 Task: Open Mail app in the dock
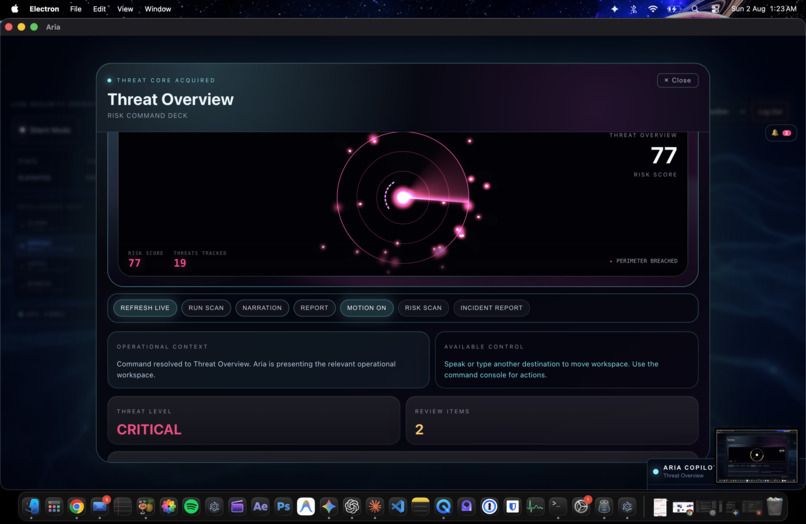coord(100,507)
